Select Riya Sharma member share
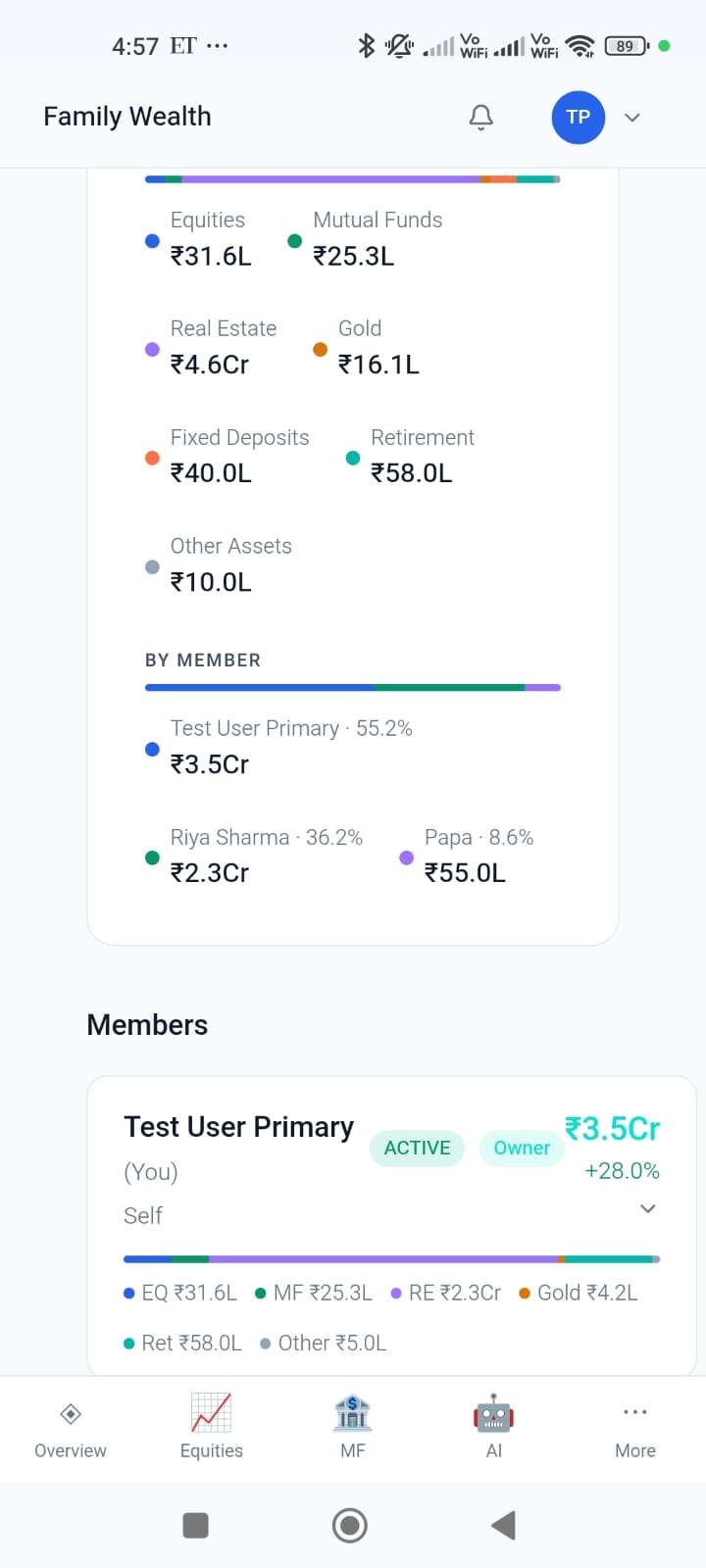706x1568 pixels. click(265, 855)
